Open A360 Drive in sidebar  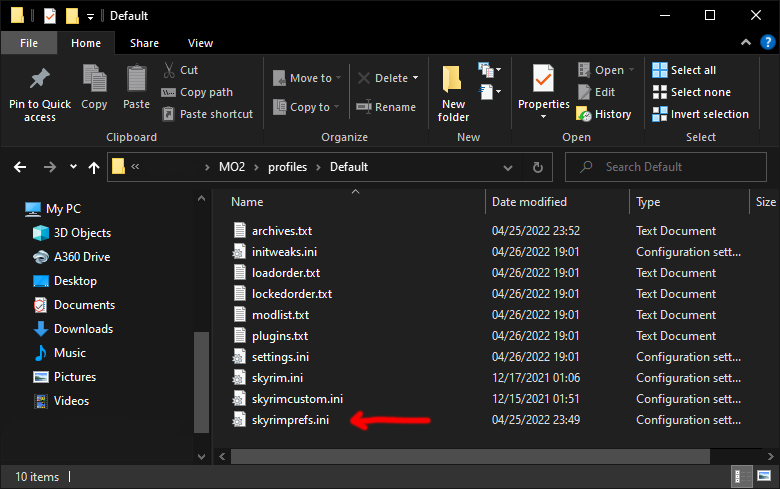point(72,257)
